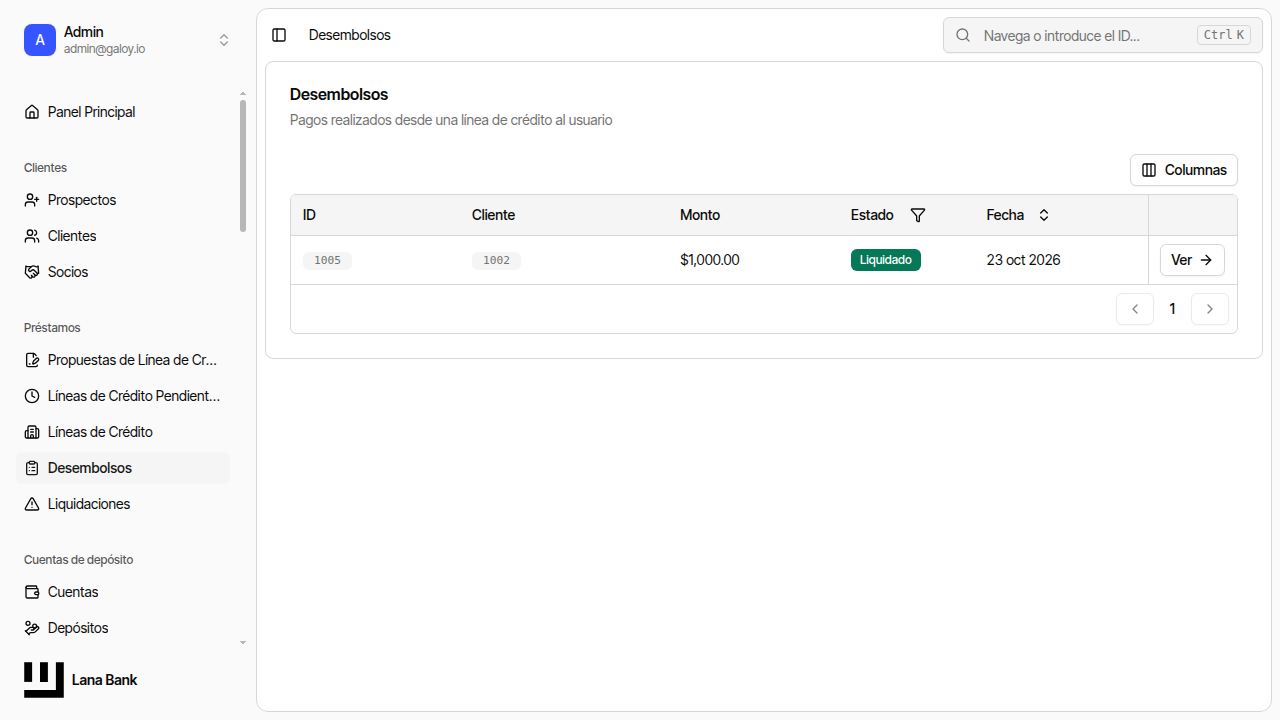Screen dimensions: 1280x720
Task: Click the $1,000.00 amount cell
Action: pyautogui.click(x=710, y=260)
